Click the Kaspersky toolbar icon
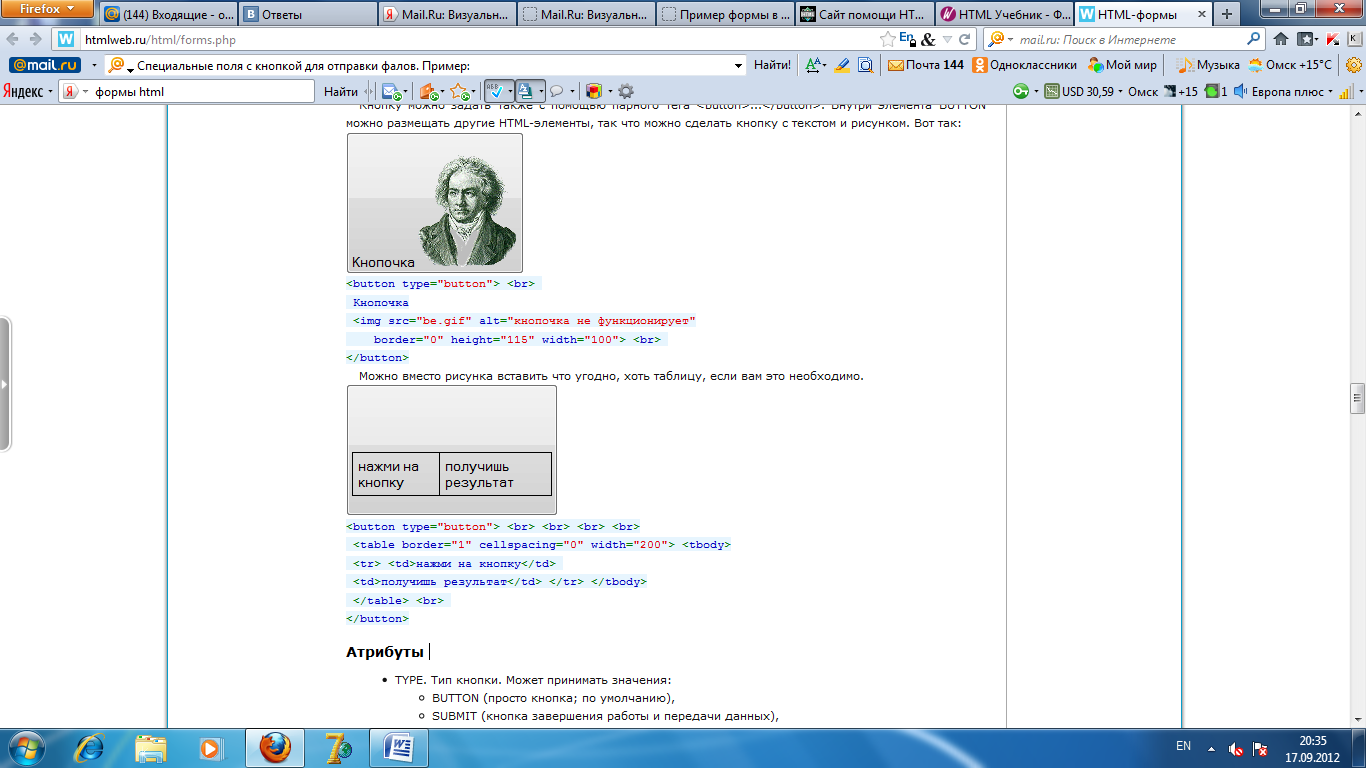The image size is (1366, 768). pos(1334,39)
